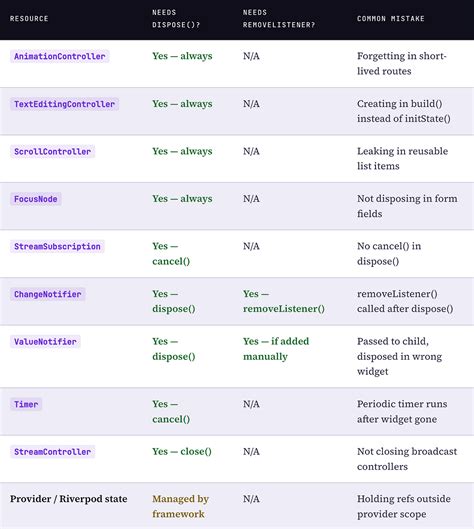The image size is (474, 529).
Task: Click the 'Yes — close()' cell
Action: tap(182, 452)
